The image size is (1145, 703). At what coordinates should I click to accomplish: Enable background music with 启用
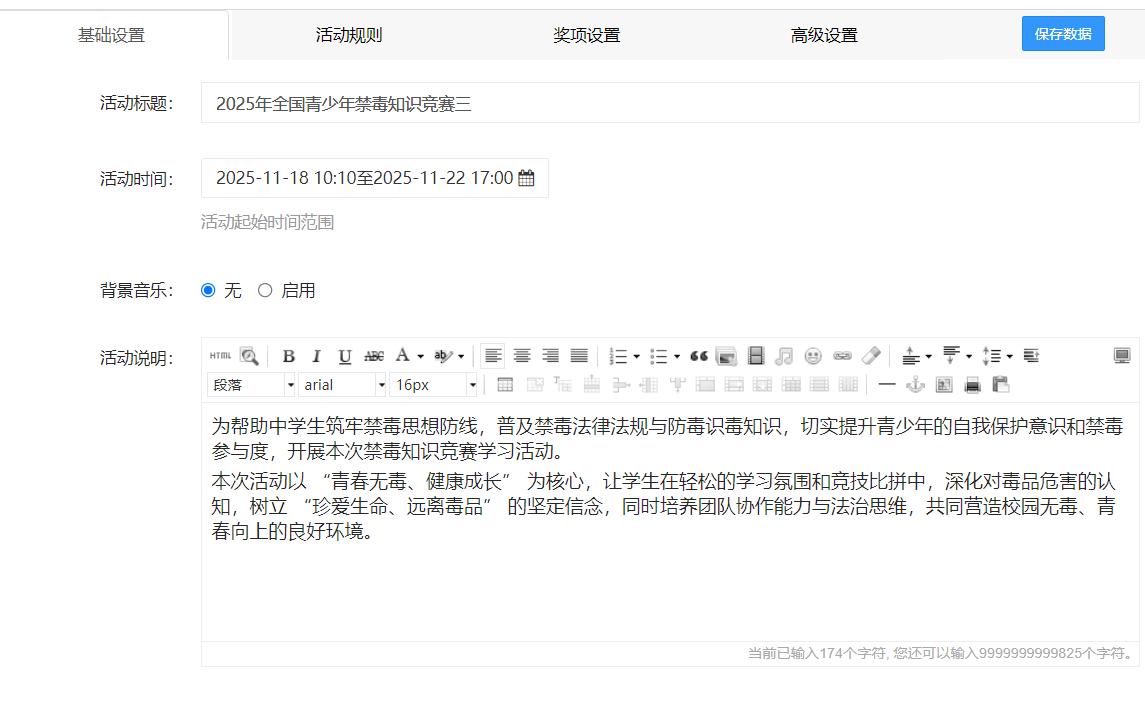tap(265, 290)
